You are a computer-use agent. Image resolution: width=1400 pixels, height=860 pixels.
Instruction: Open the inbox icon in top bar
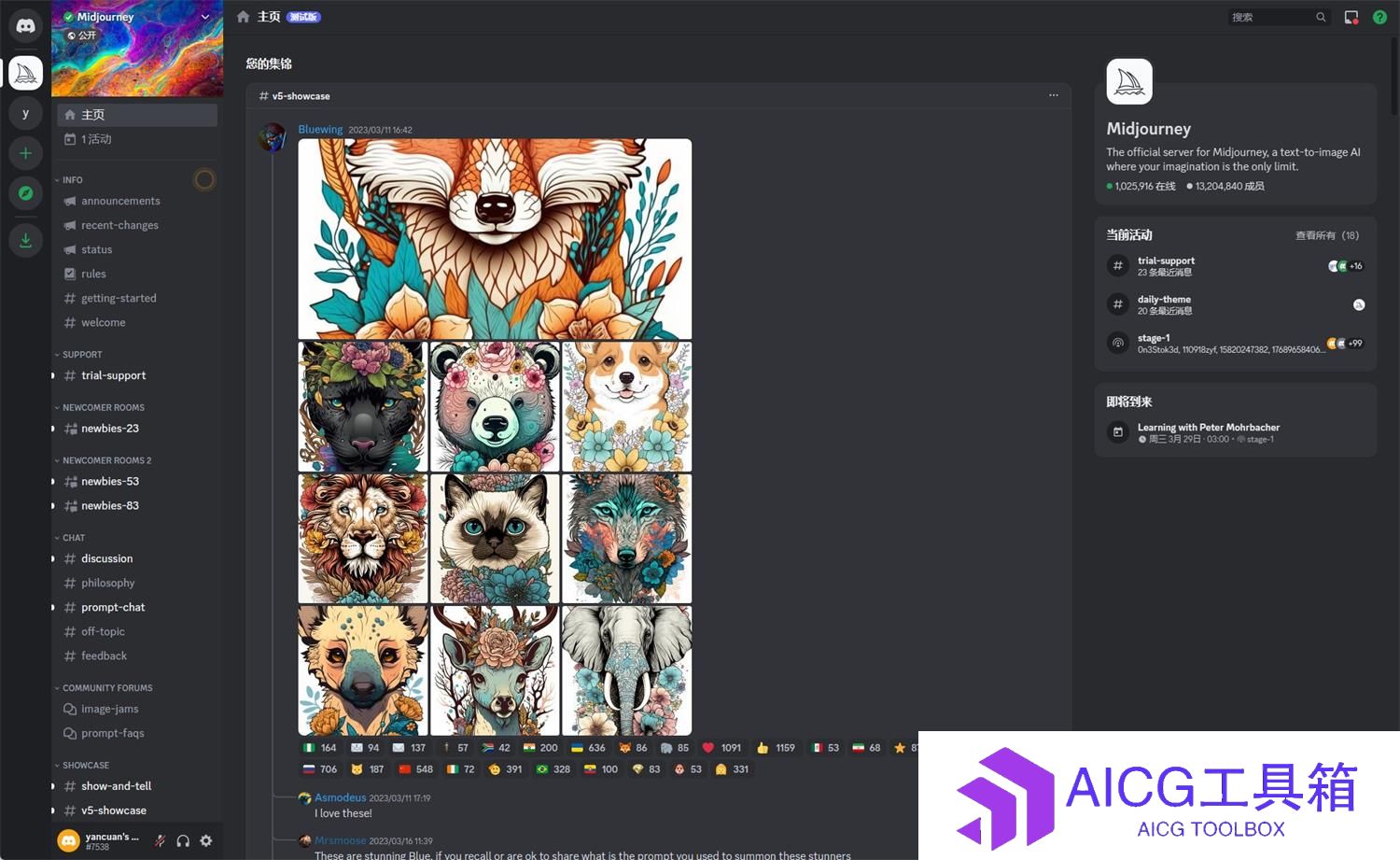pyautogui.click(x=1351, y=17)
